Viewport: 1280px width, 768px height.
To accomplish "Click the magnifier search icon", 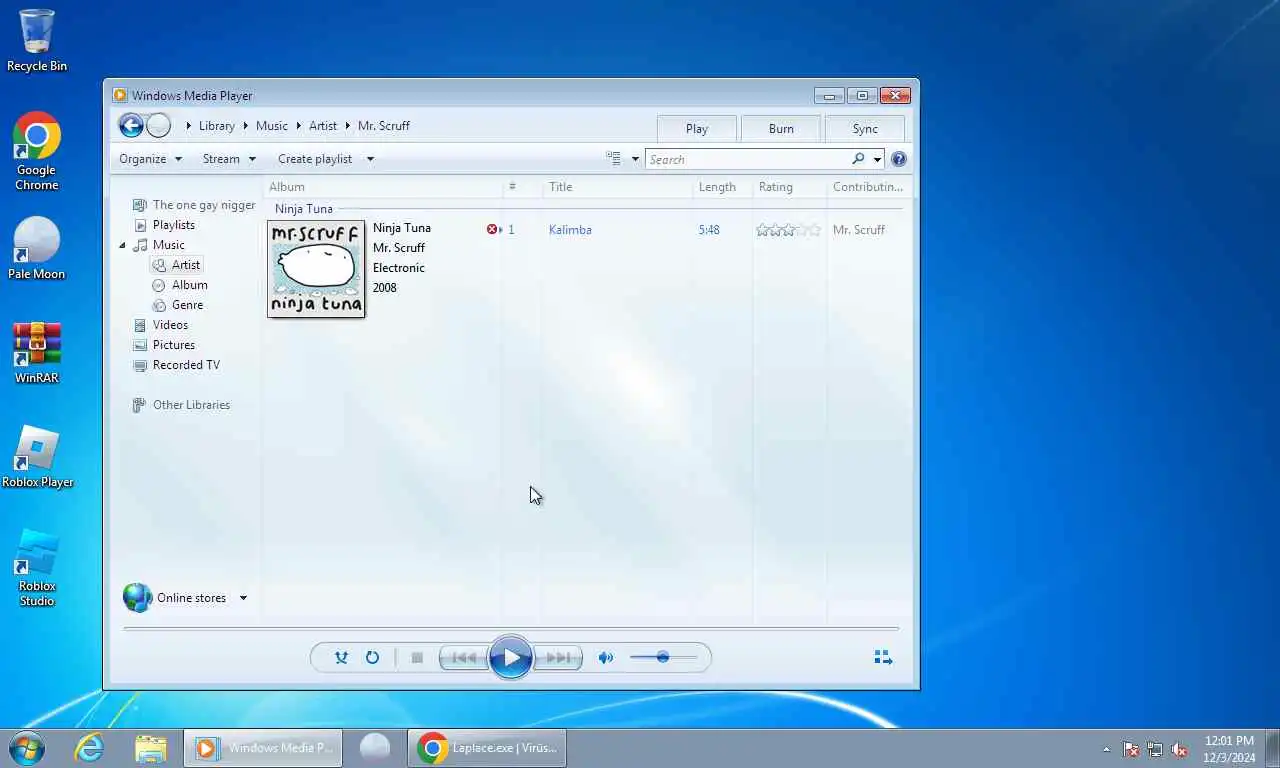I will click(x=858, y=159).
